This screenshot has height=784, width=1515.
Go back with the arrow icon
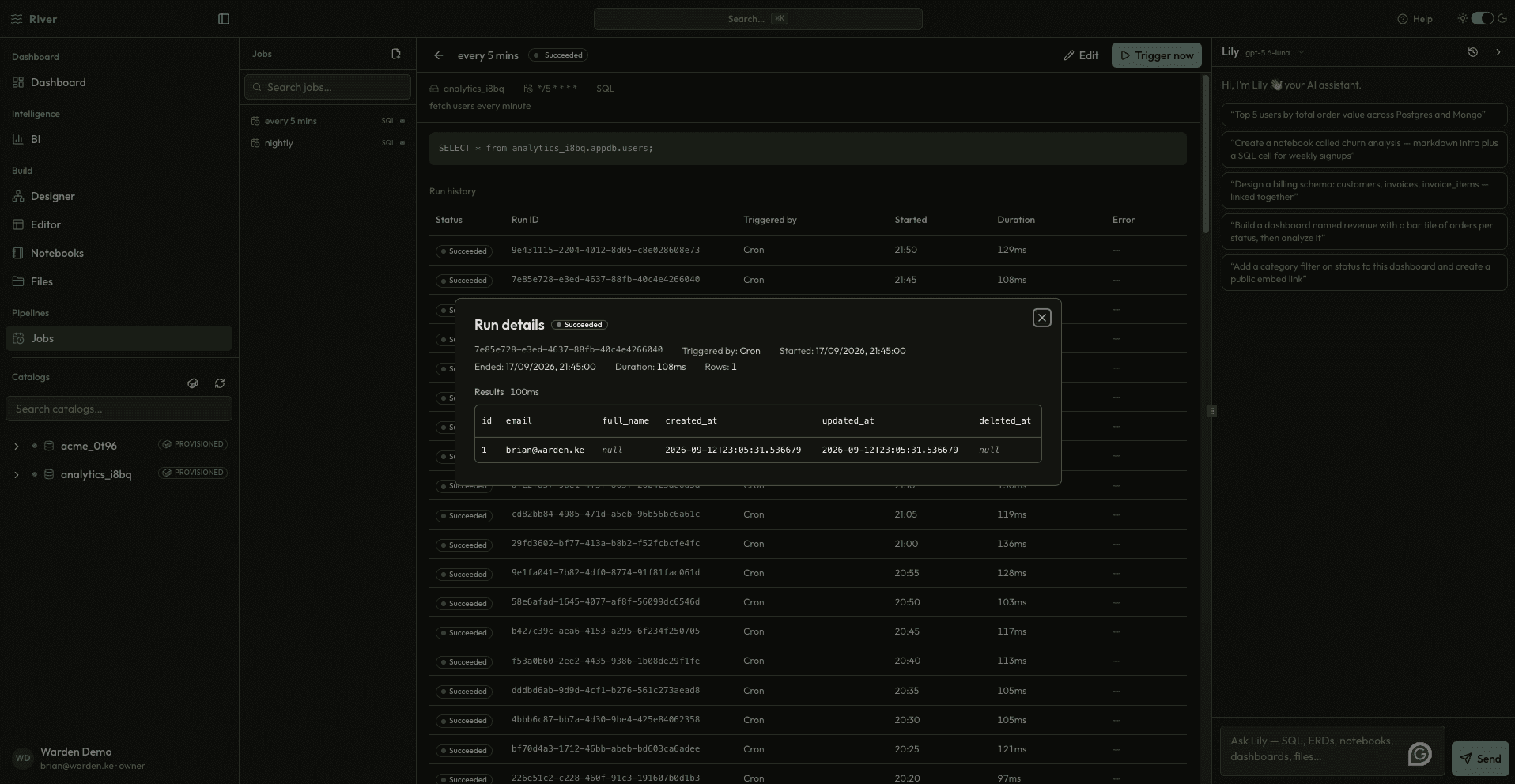coord(439,55)
